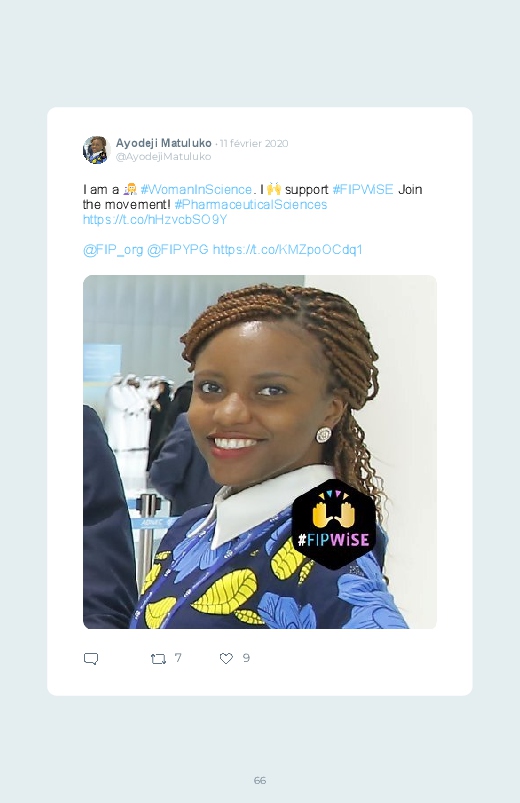The width and height of the screenshot is (520, 803).
Task: Open the attached tweet photo
Action: [260, 452]
